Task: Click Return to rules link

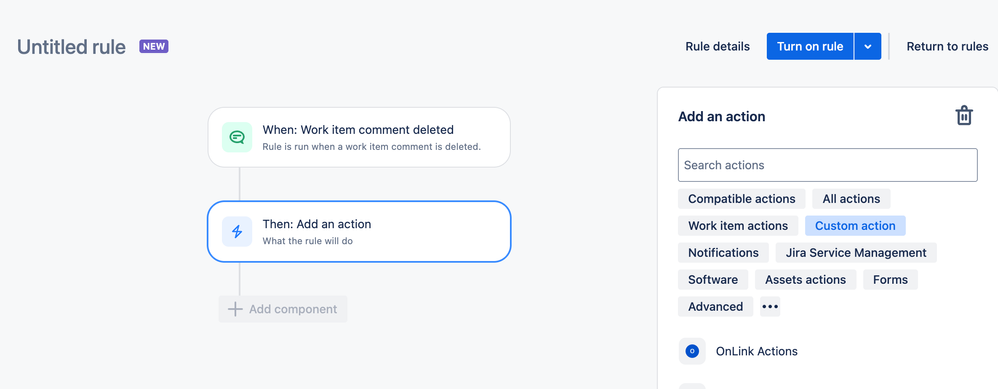Action: pyautogui.click(x=947, y=46)
